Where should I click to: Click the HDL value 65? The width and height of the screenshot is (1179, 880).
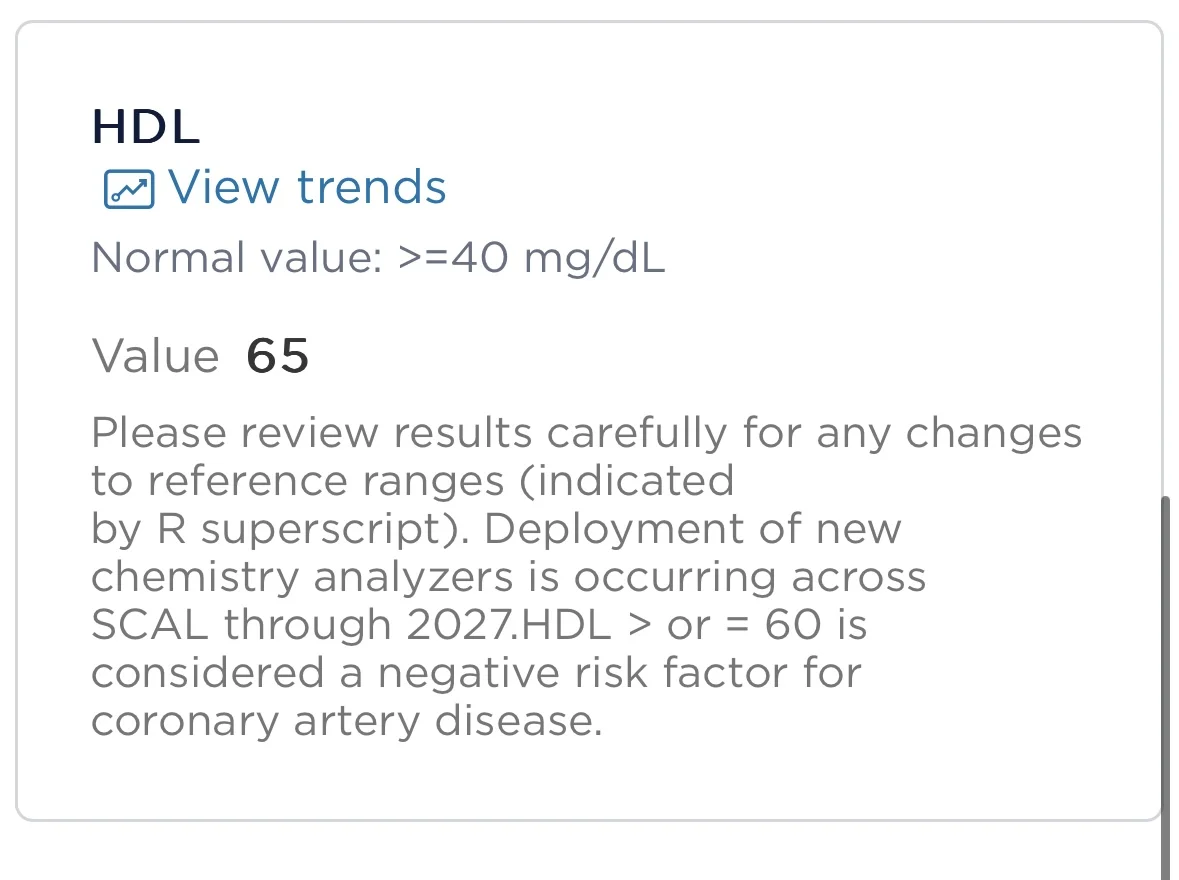click(x=277, y=356)
